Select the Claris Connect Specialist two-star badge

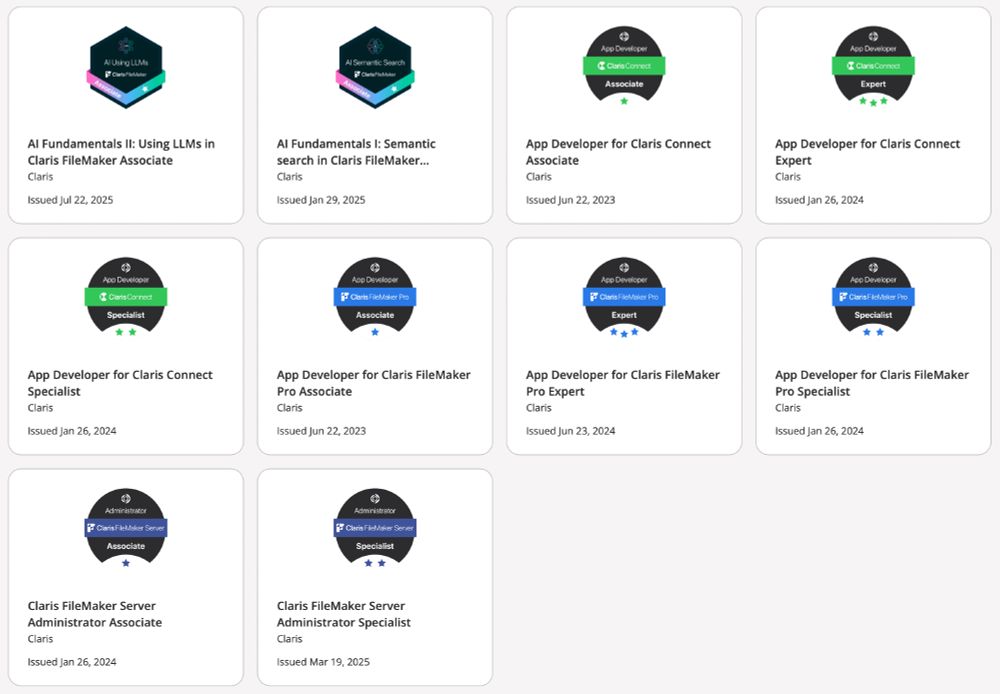[x=126, y=297]
